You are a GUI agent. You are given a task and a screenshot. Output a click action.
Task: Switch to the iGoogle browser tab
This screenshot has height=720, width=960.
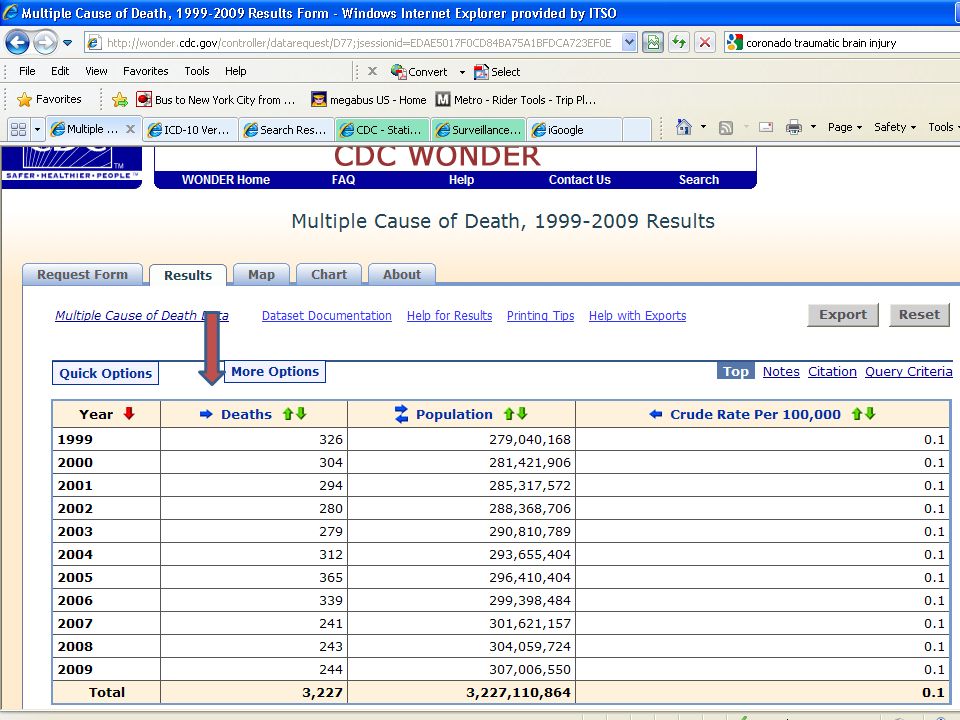point(574,129)
